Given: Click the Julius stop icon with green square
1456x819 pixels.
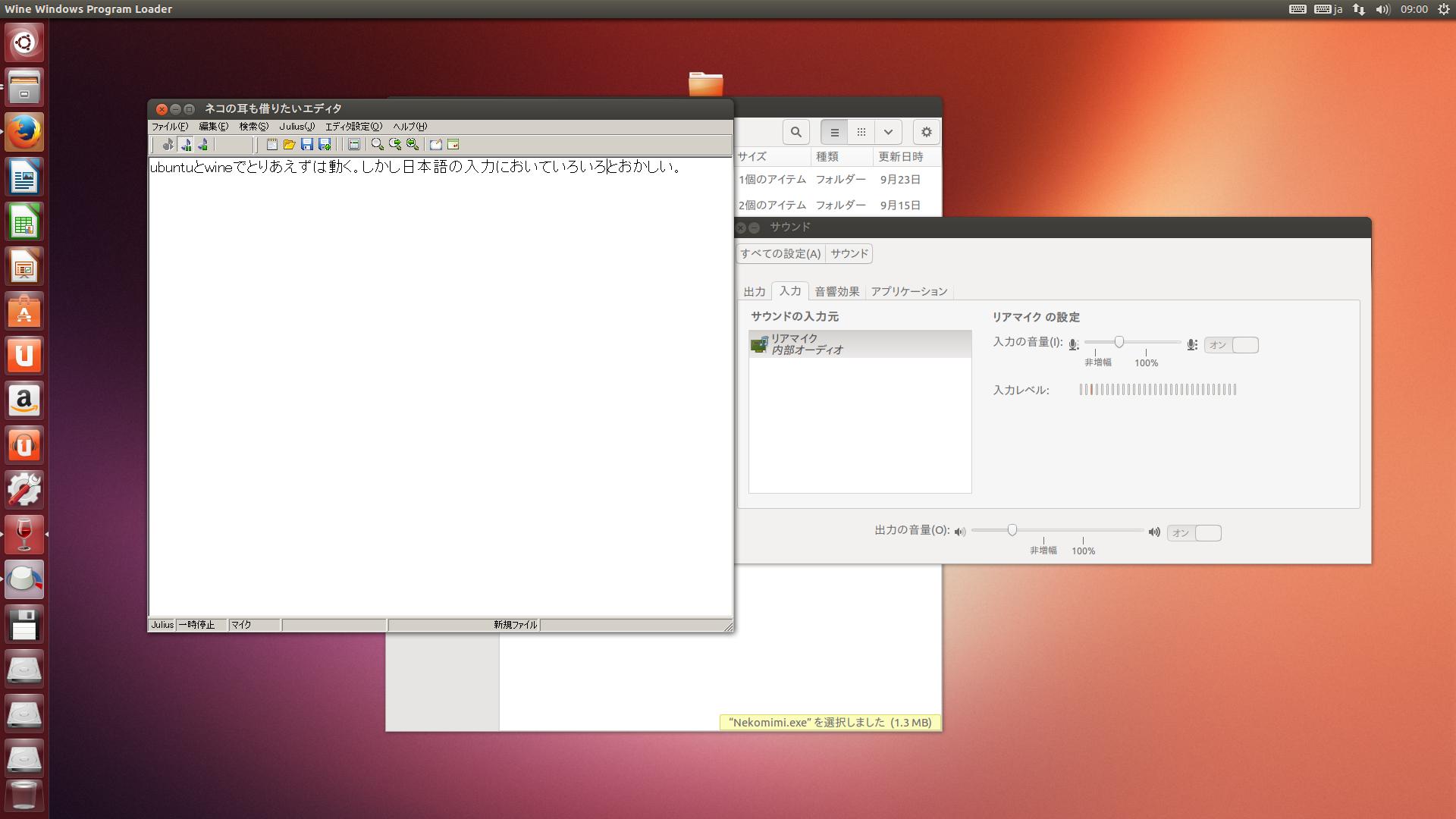Looking at the screenshot, I should [x=203, y=144].
